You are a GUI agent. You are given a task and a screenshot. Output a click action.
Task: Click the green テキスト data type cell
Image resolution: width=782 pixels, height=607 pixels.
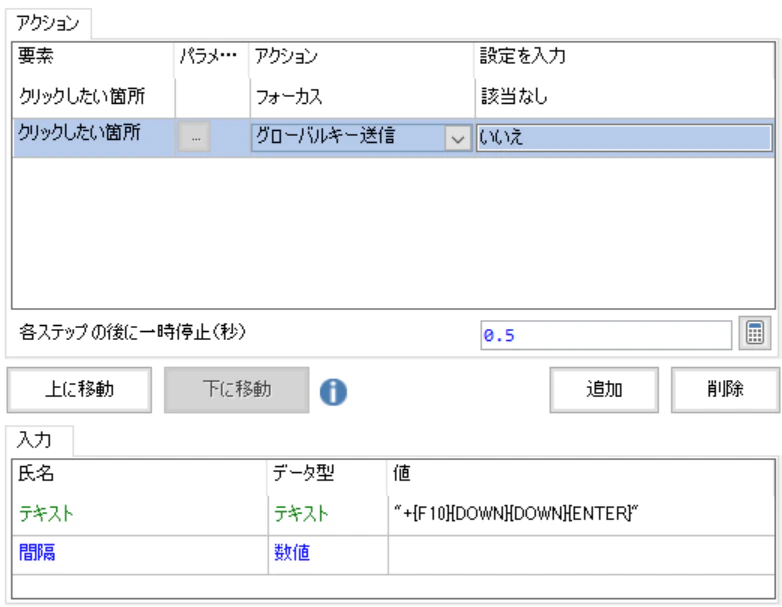[328, 514]
